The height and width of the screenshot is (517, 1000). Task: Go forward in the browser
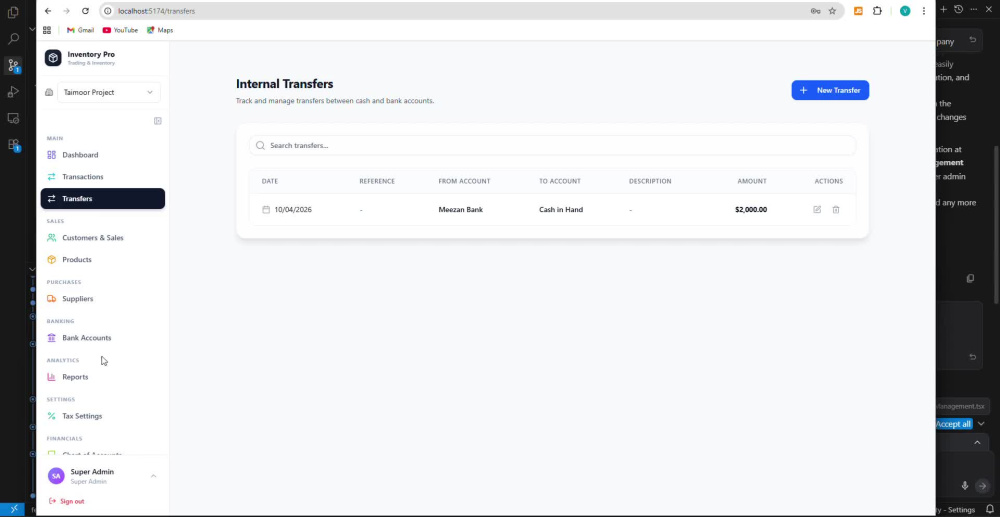click(x=66, y=11)
